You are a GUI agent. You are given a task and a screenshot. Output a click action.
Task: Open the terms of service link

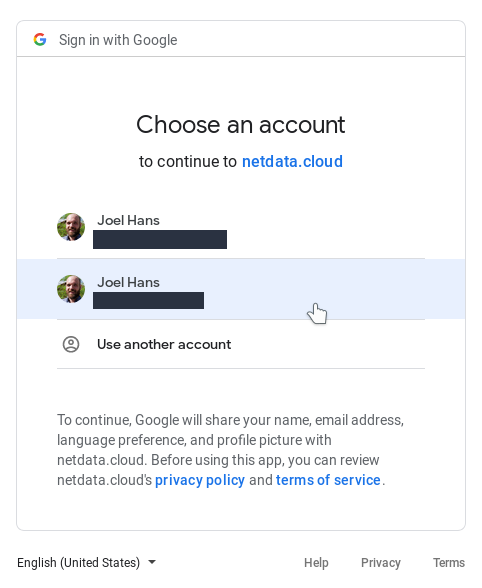coord(328,480)
